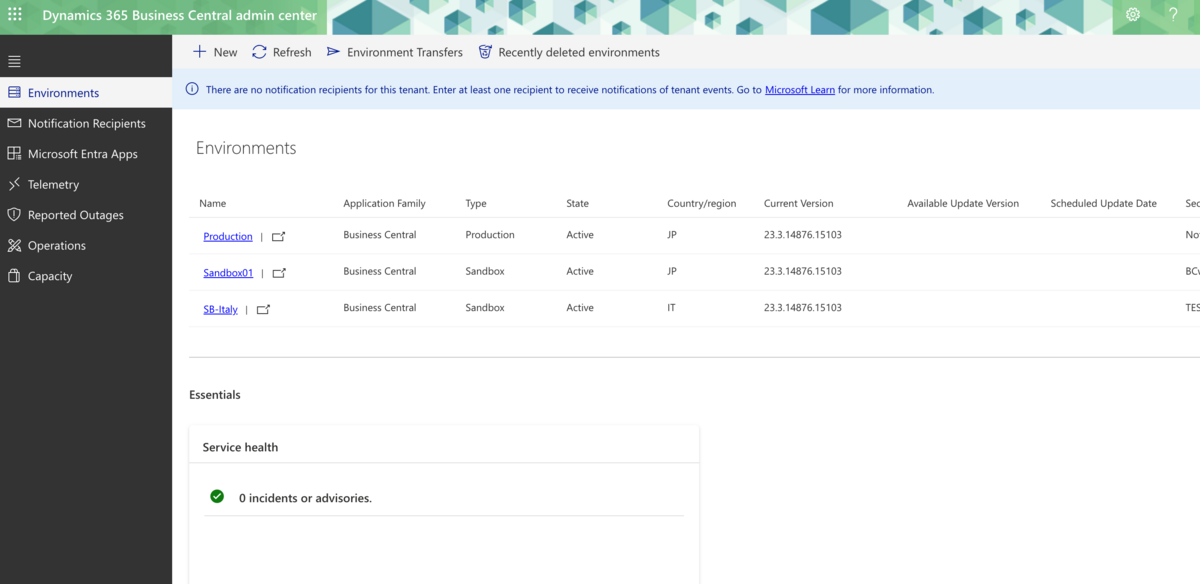Viewport: 1200px width, 584px height.
Task: Collapse the sidebar with hamburger icon
Action: (x=14, y=62)
